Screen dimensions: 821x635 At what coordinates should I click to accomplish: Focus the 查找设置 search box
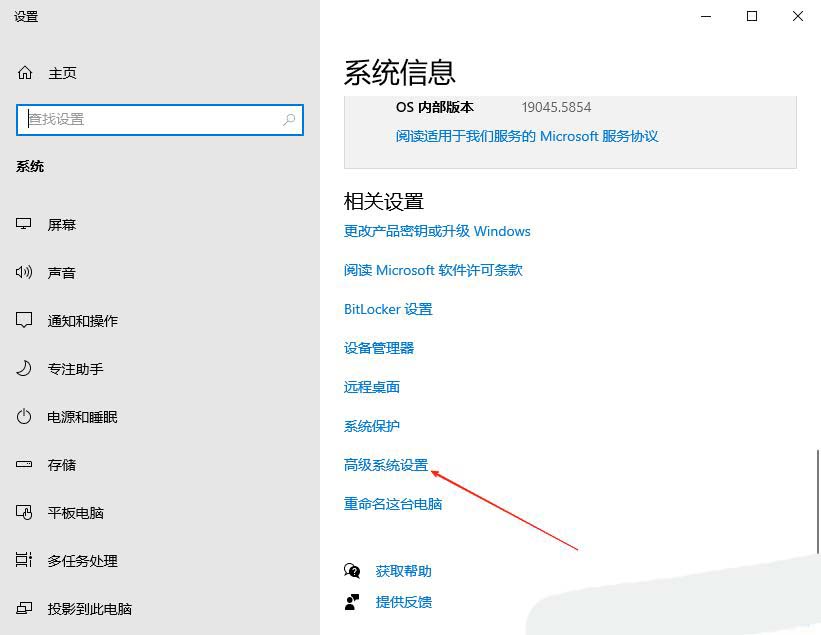(160, 120)
